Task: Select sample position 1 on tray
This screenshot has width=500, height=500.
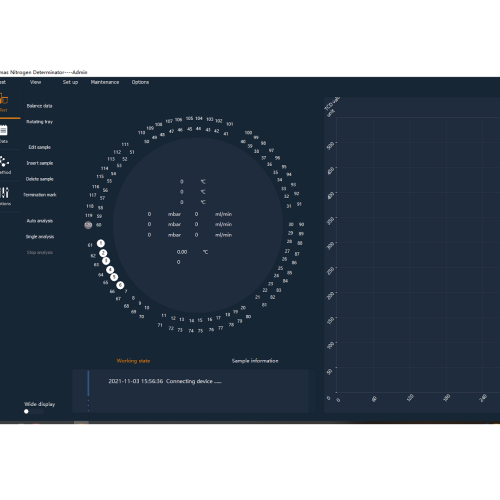Action: pos(101,244)
